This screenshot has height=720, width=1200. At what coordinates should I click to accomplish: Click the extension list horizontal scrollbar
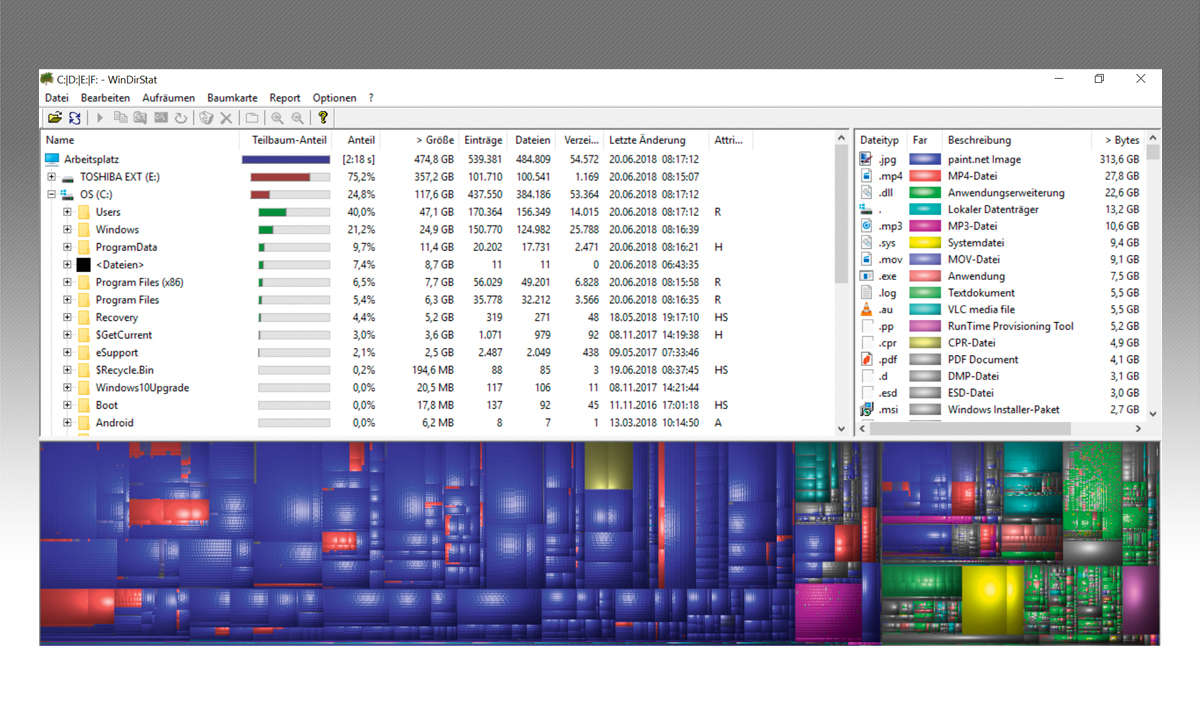(x=970, y=428)
